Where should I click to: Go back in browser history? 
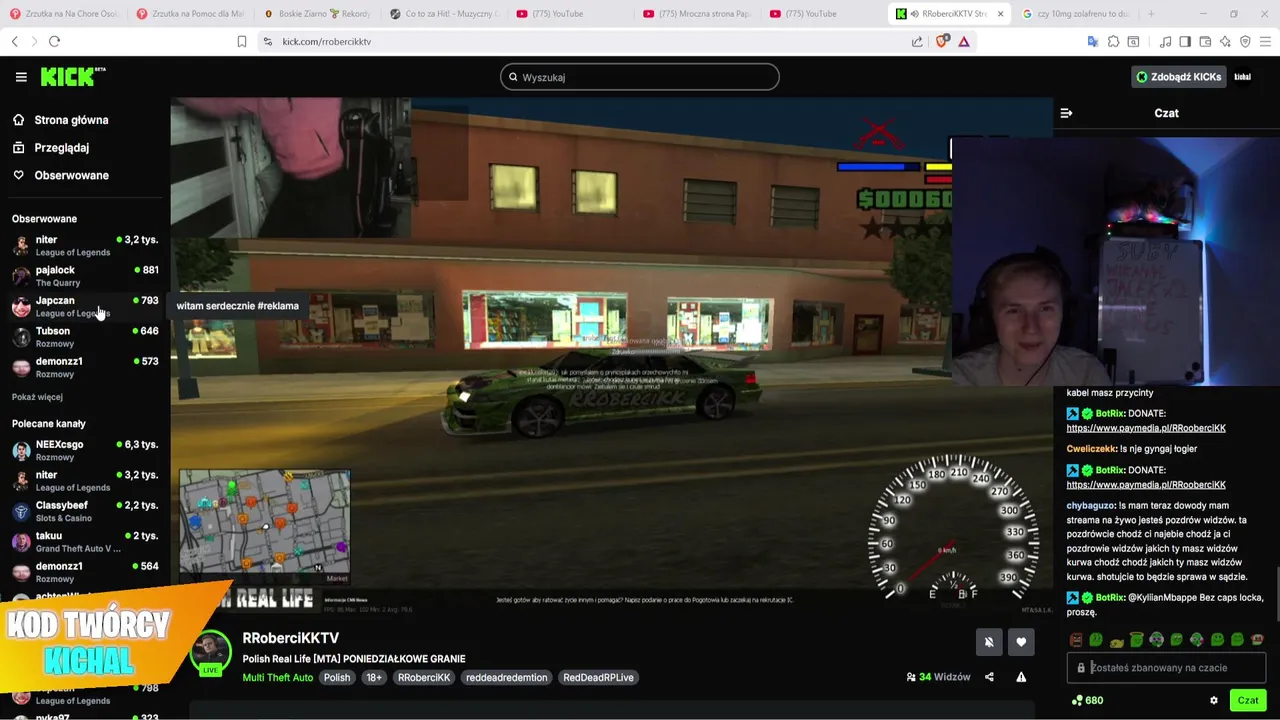click(x=15, y=41)
